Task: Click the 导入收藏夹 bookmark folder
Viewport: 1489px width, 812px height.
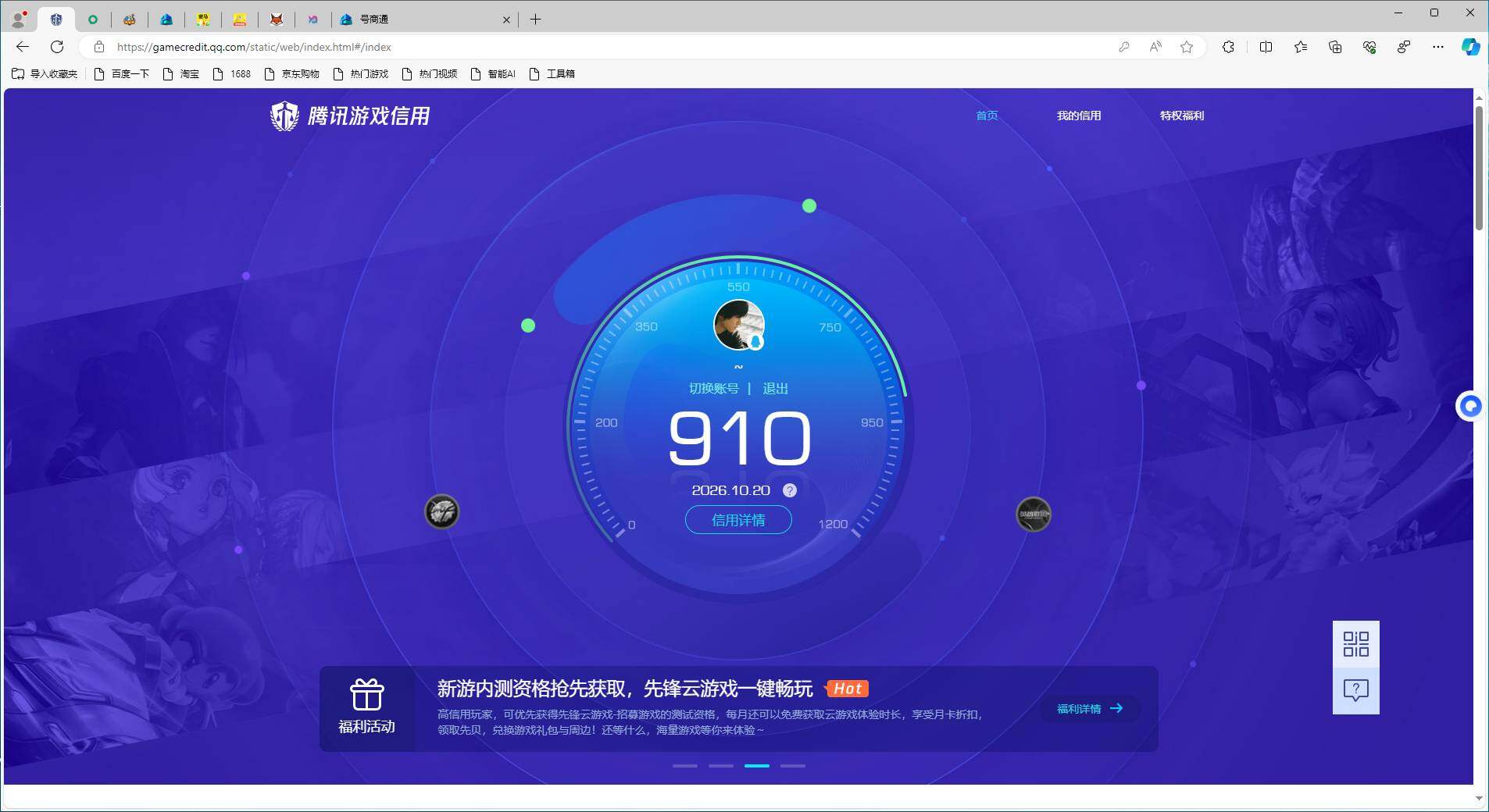Action: tap(45, 74)
